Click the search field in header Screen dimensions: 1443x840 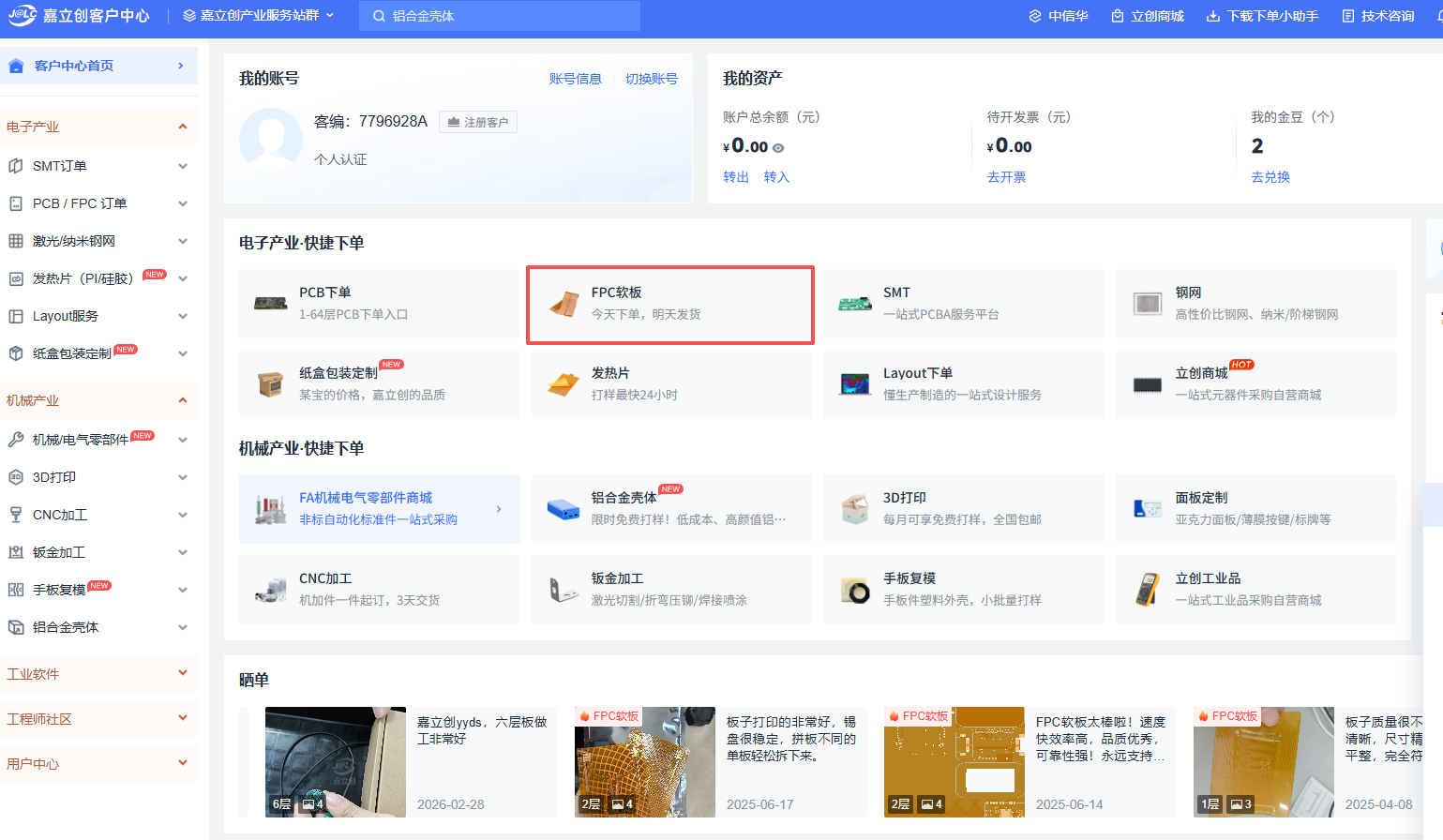[x=500, y=16]
